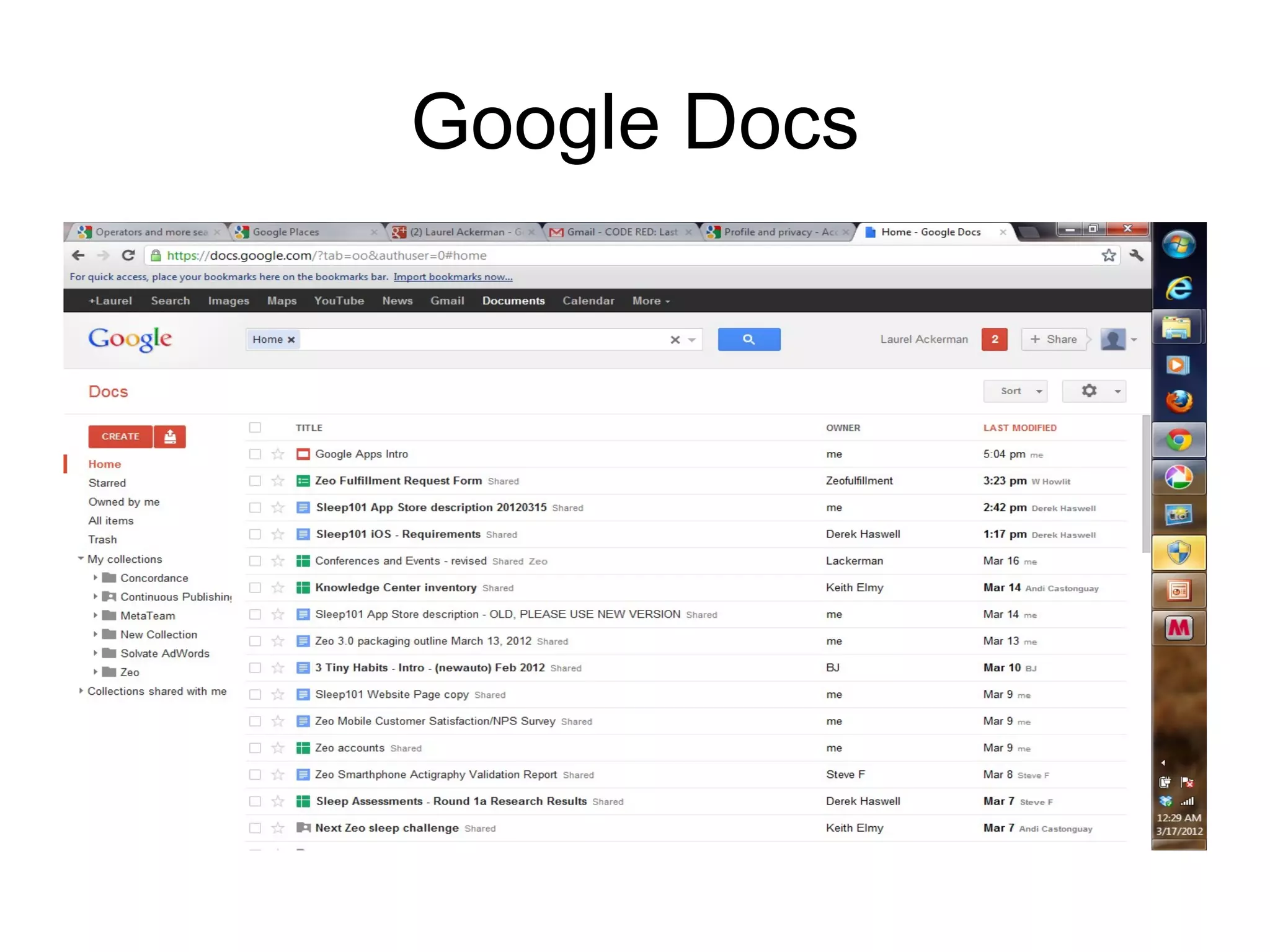This screenshot has height=952, width=1270.
Task: Check the box for Sleep101 iOS - Requirements
Action: pyautogui.click(x=255, y=534)
